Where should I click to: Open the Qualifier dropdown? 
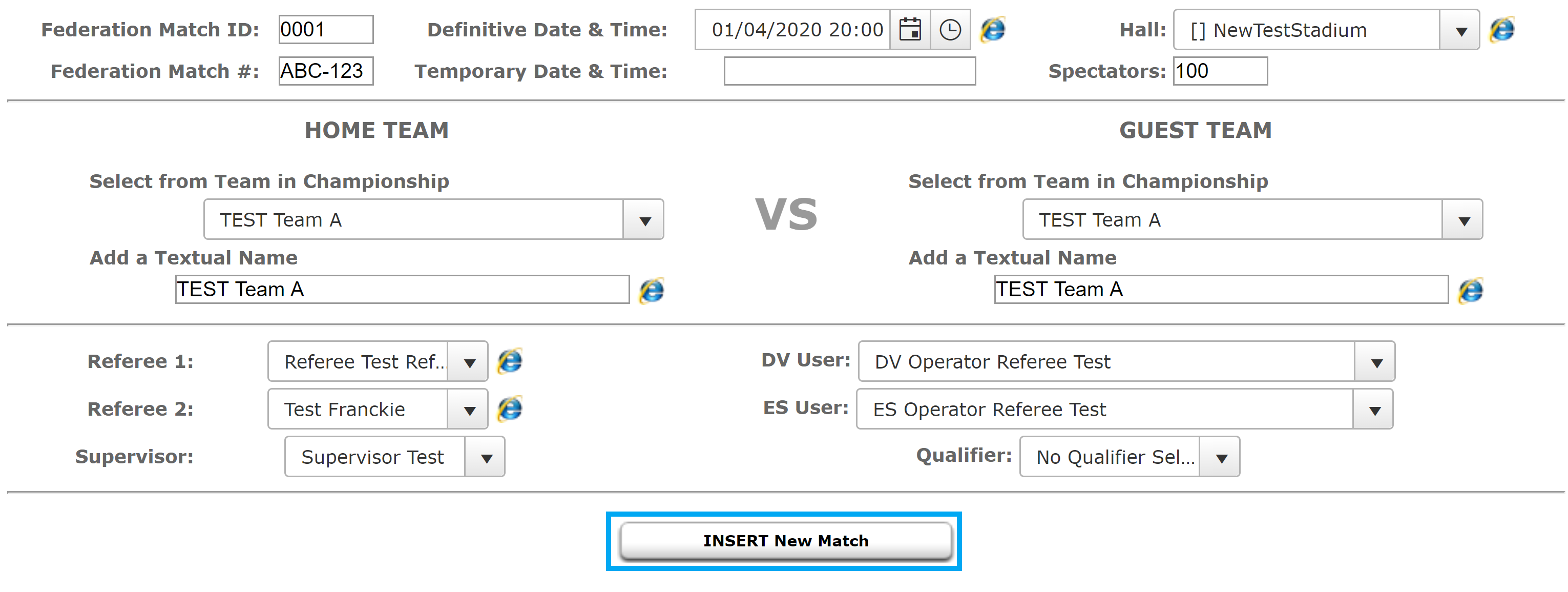point(1130,456)
